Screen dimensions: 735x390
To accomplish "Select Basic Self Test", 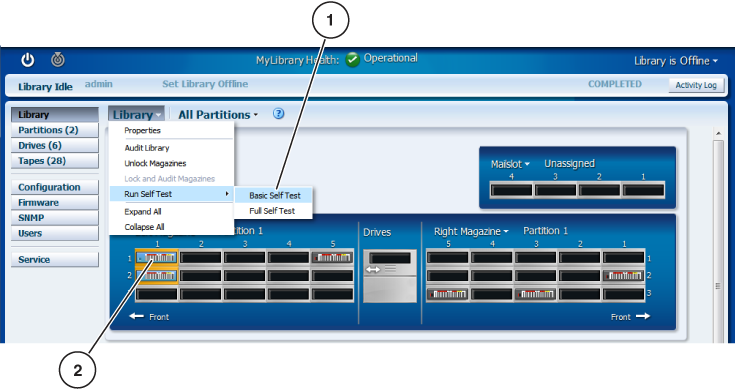I will tap(273, 195).
